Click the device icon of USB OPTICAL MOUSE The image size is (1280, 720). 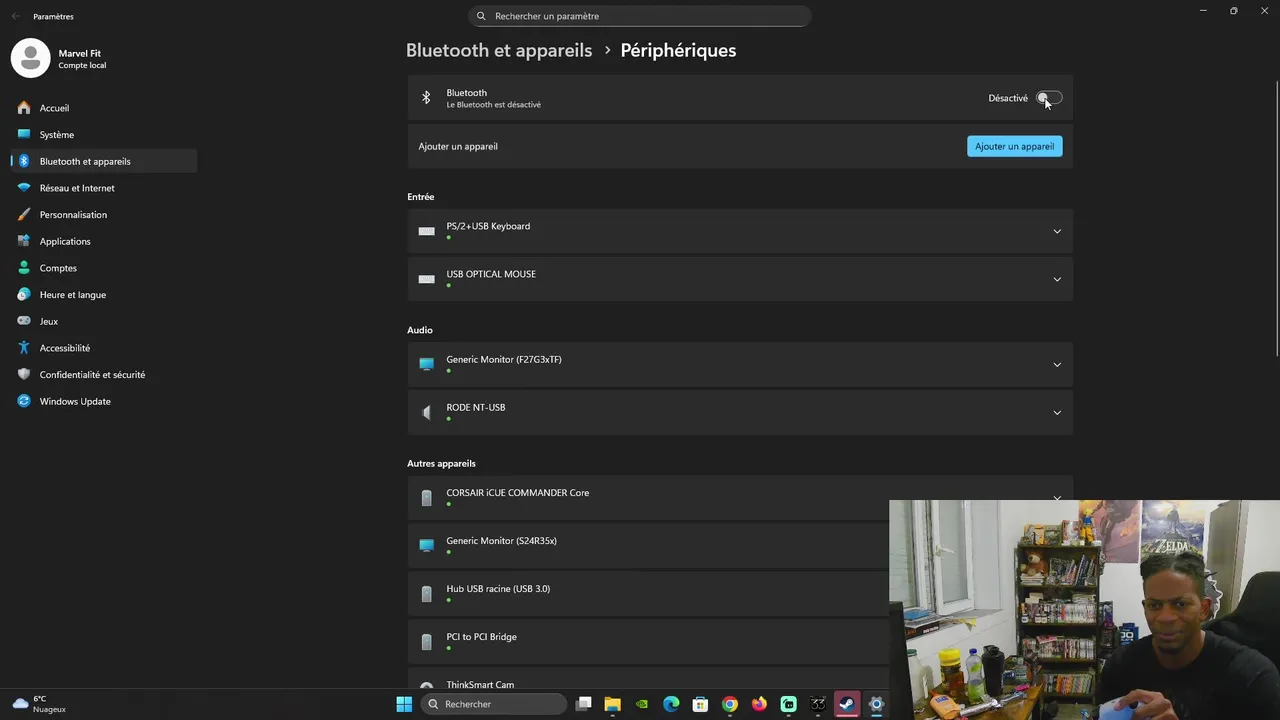click(426, 279)
